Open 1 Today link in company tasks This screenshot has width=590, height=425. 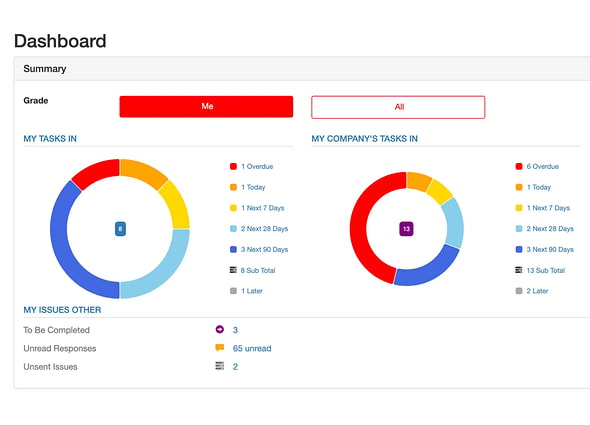coord(539,187)
